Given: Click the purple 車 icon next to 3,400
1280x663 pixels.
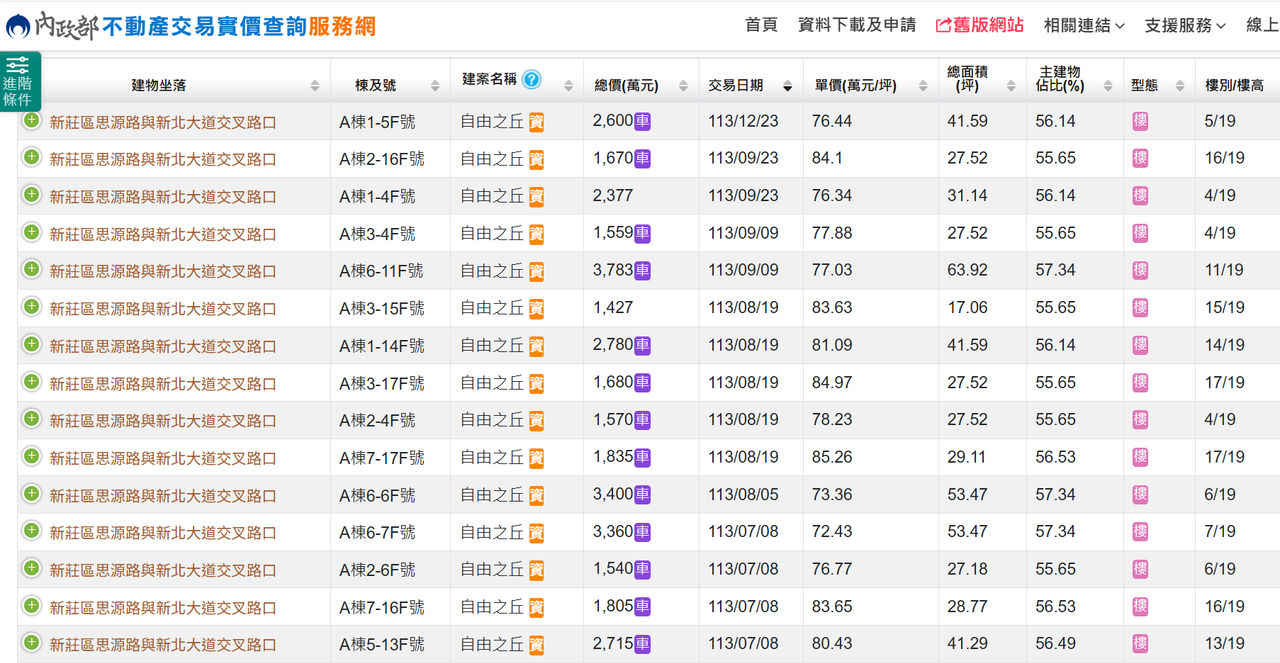Looking at the screenshot, I should tap(642, 495).
